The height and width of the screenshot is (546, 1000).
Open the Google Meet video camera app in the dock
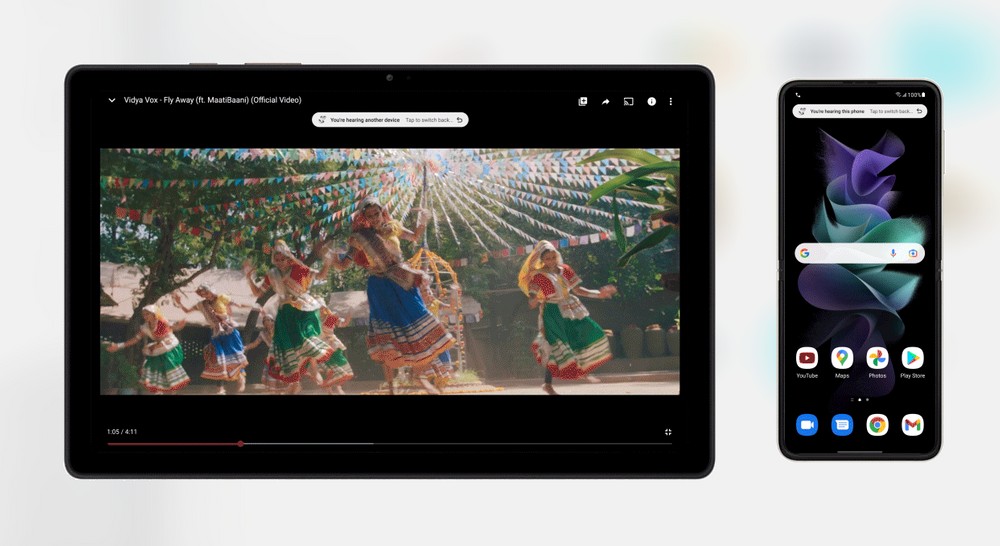(807, 425)
